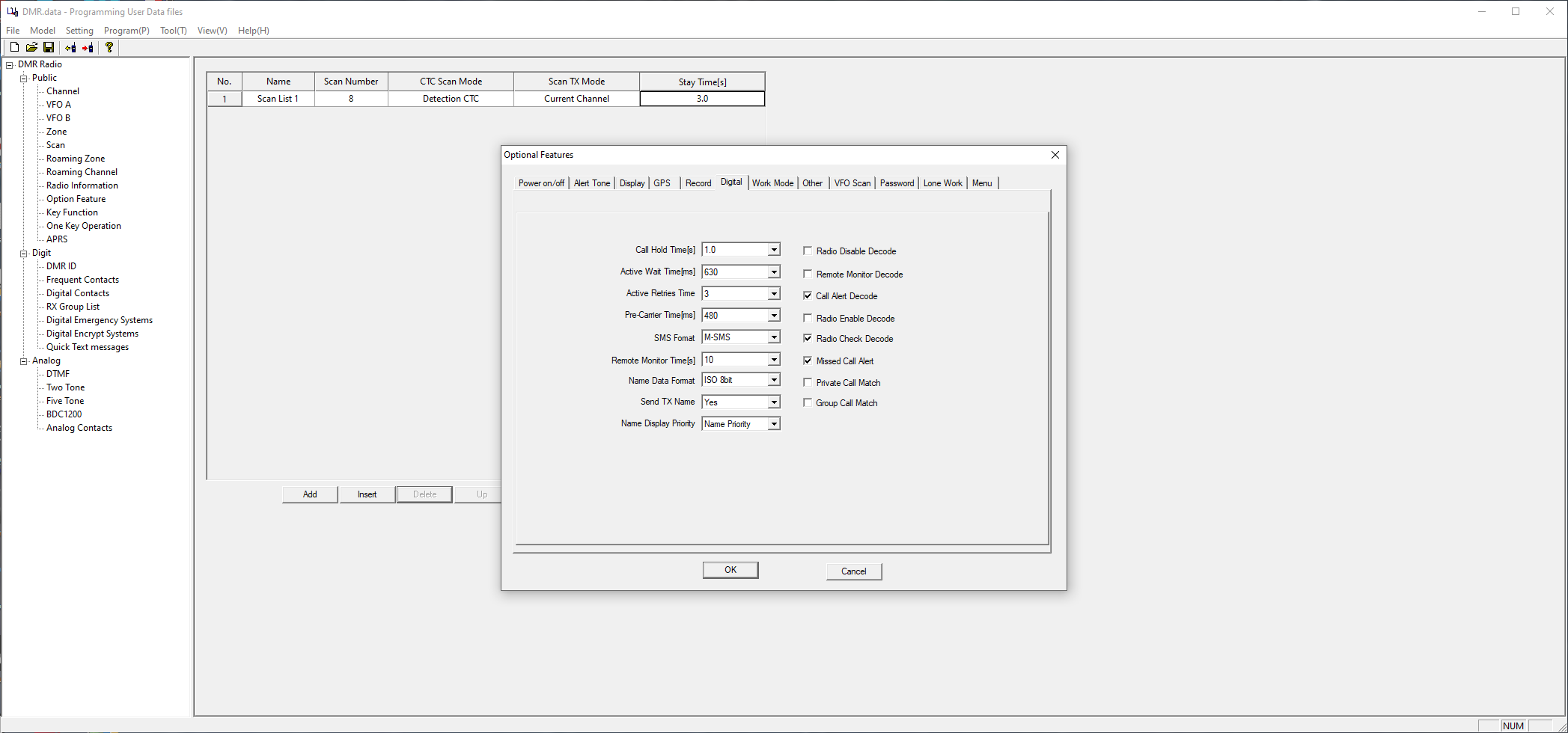Screen dimensions: 1568x733
Task: Open the Call Hold Time dropdown
Action: coord(774,250)
